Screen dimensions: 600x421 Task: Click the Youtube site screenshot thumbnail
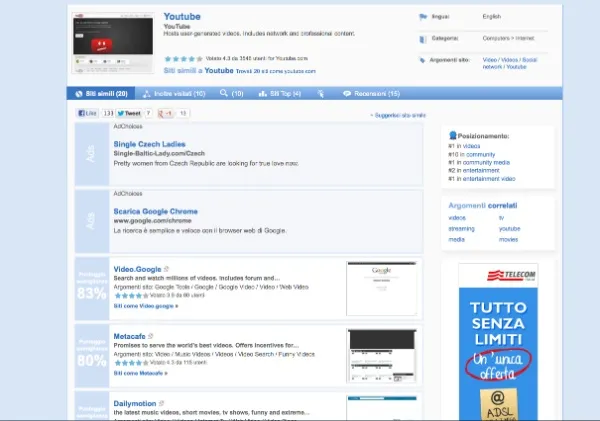click(113, 42)
